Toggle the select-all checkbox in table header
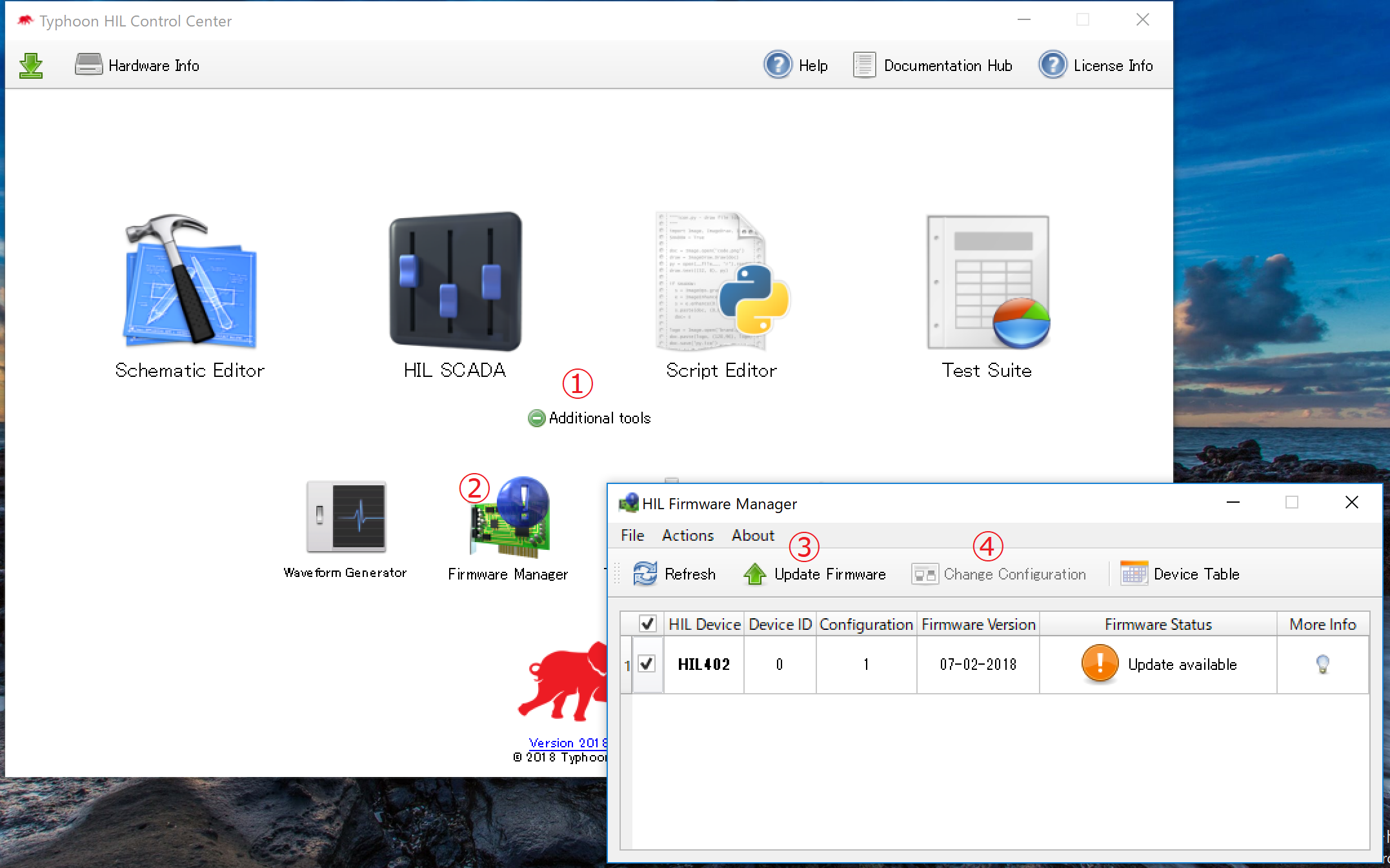Image resolution: width=1390 pixels, height=868 pixels. (647, 624)
